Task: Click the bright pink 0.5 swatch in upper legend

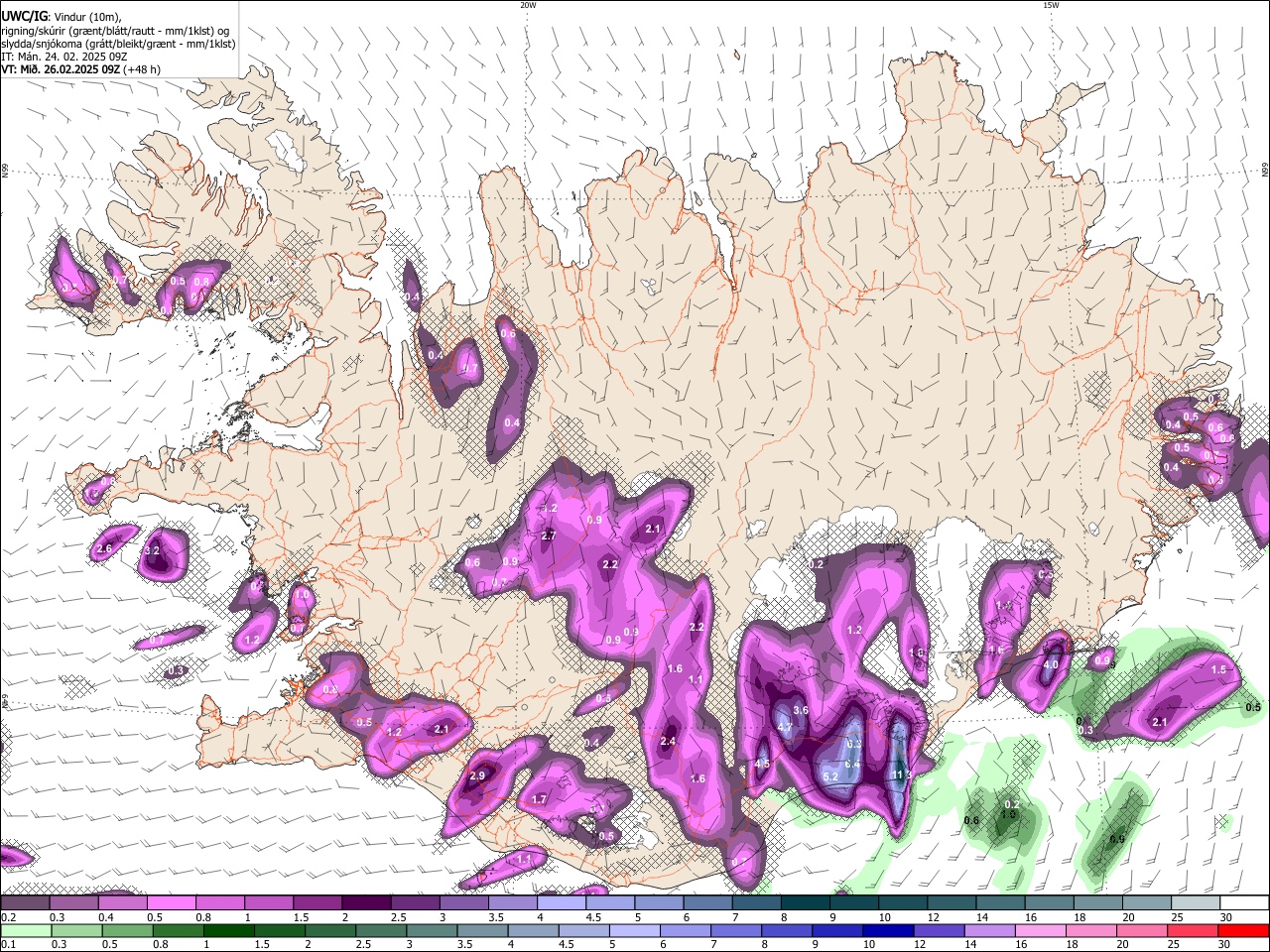Action: [171, 902]
